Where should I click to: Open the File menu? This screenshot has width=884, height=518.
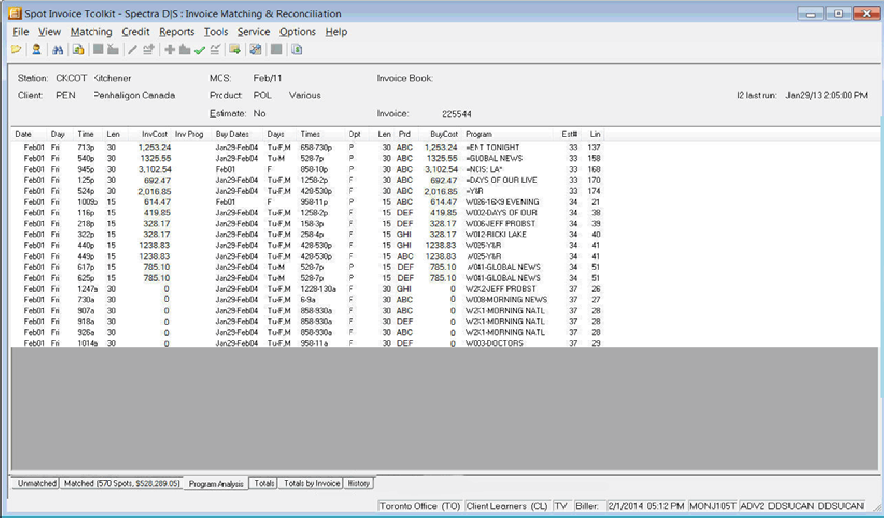[20, 32]
